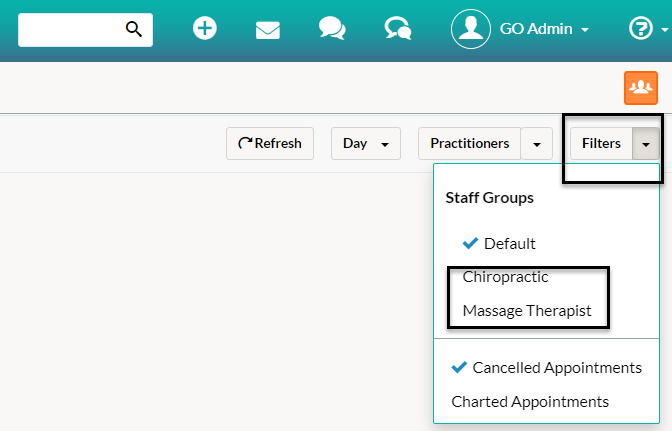The width and height of the screenshot is (672, 431).
Task: Select the Chiropractic staff group
Action: (x=505, y=277)
